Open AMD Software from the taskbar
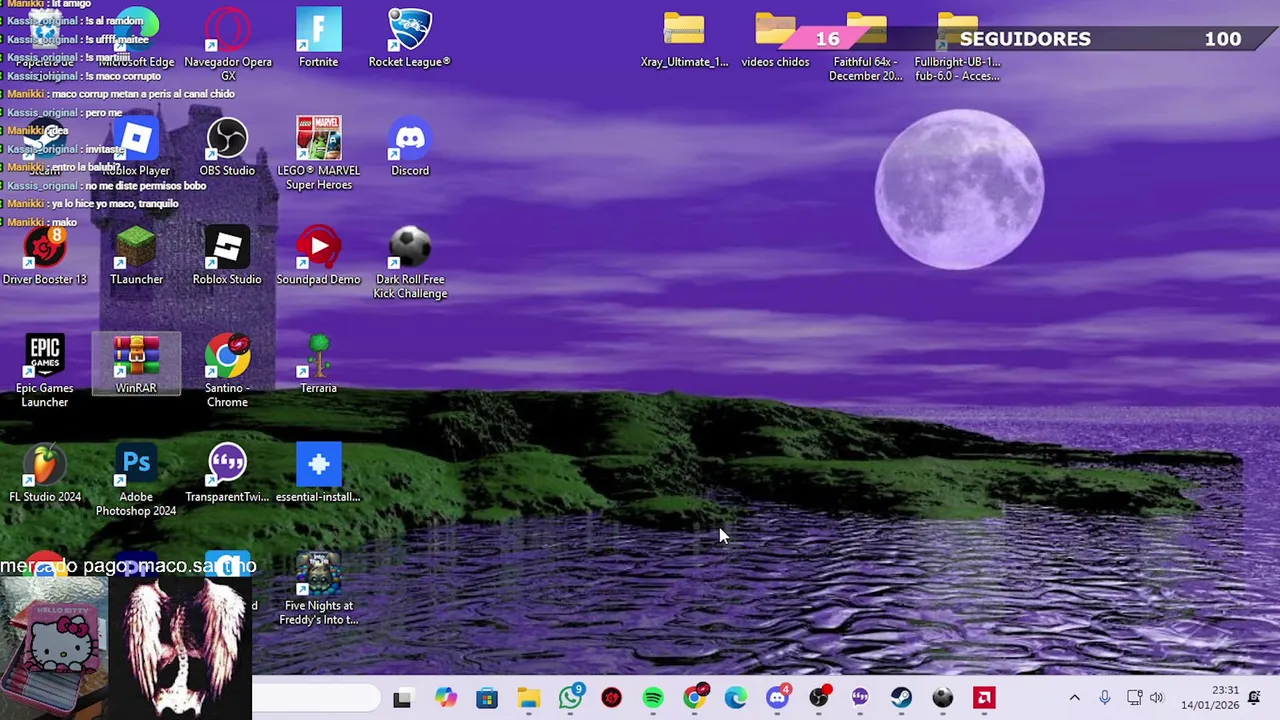Screen dimensions: 1280x720 pos(985,698)
